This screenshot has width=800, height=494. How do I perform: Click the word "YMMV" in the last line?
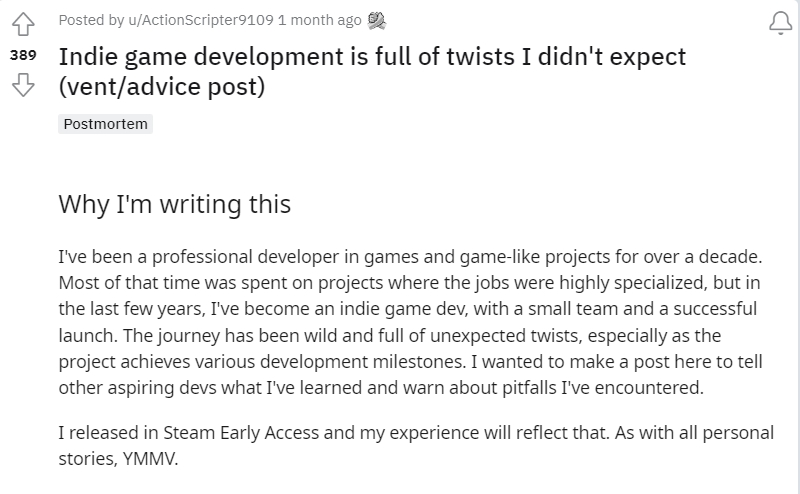(150, 458)
